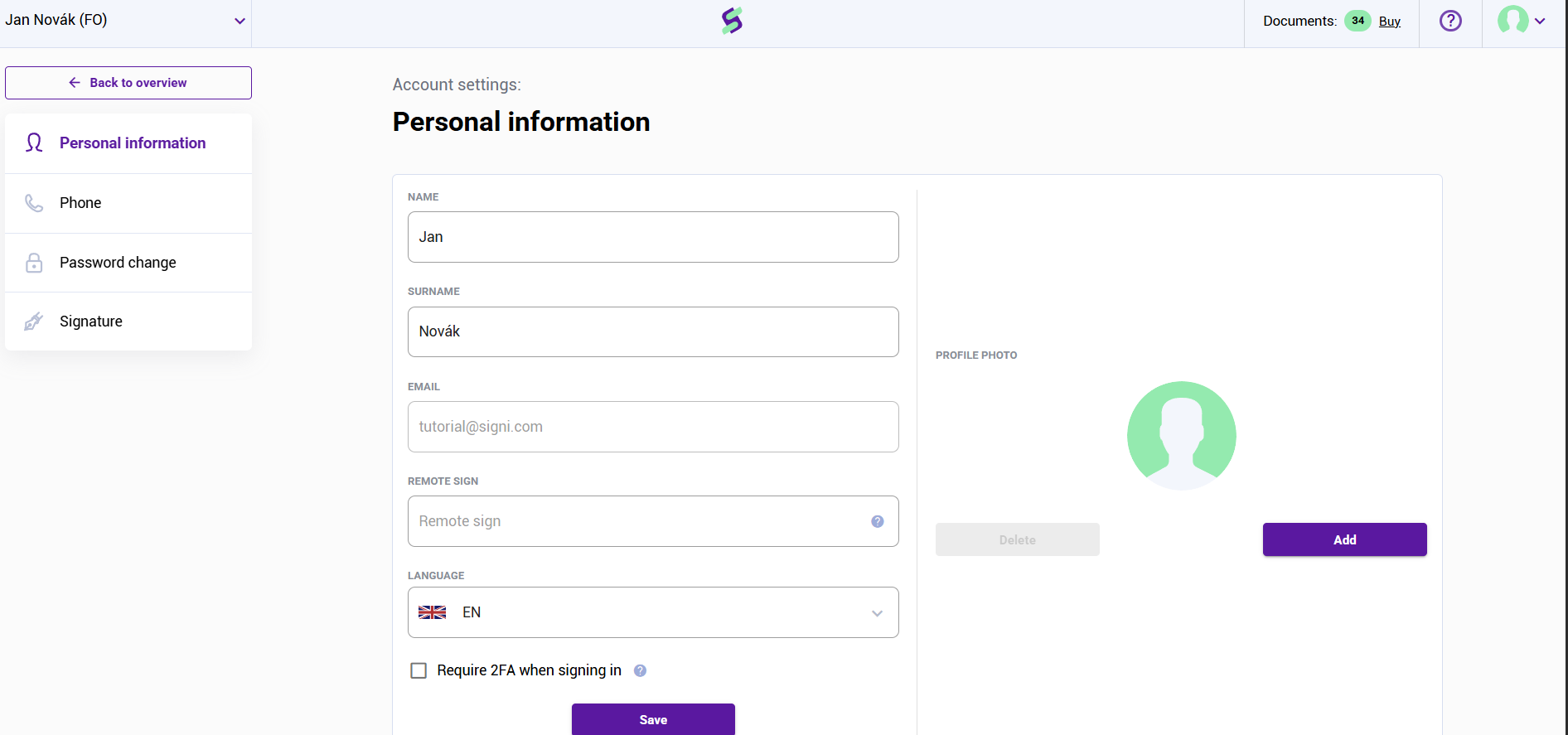Open the Signature settings section
This screenshot has height=735, width=1568.
128,322
